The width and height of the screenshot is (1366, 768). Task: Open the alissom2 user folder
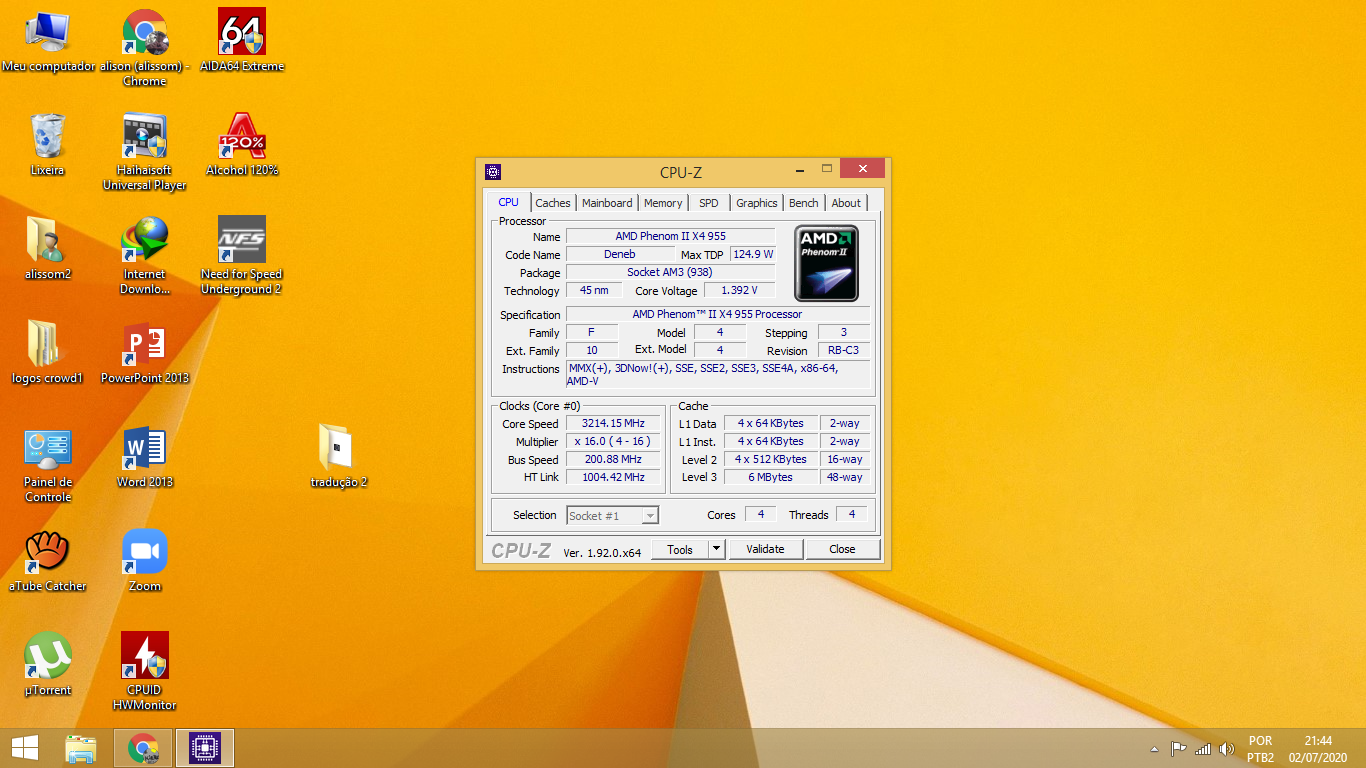pyautogui.click(x=48, y=250)
